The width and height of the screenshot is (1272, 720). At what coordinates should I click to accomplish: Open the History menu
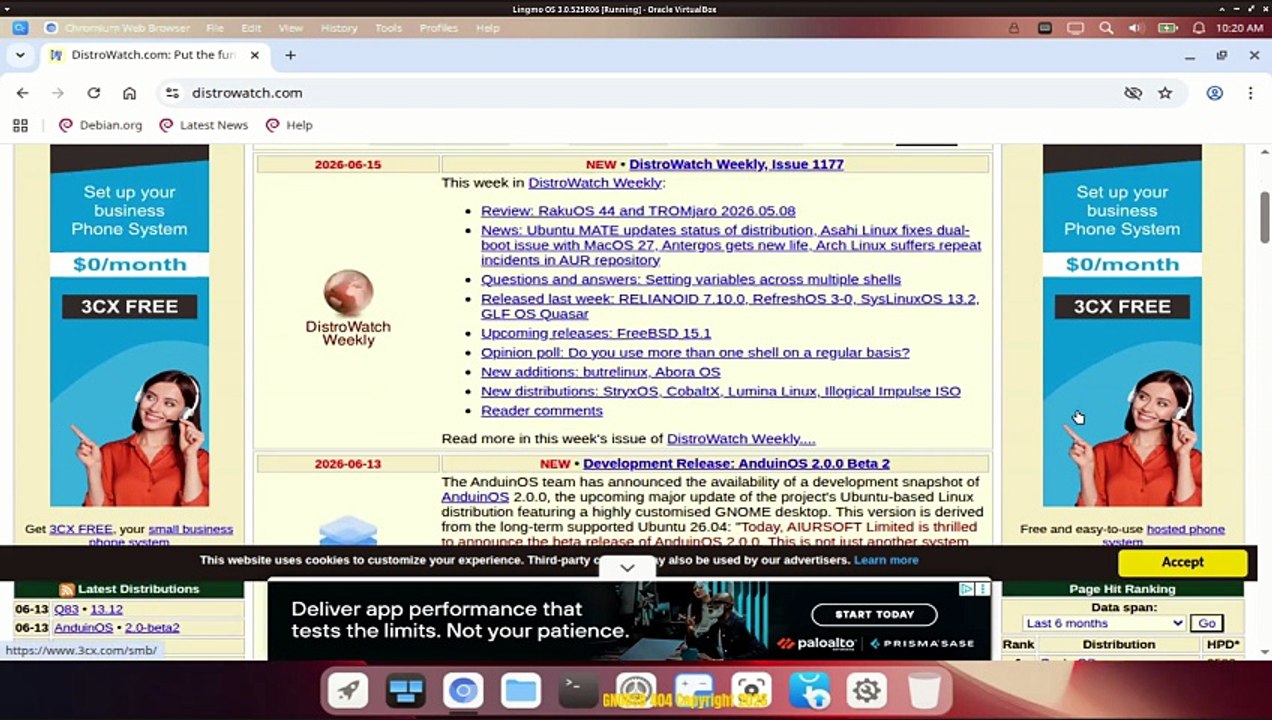pyautogui.click(x=339, y=28)
